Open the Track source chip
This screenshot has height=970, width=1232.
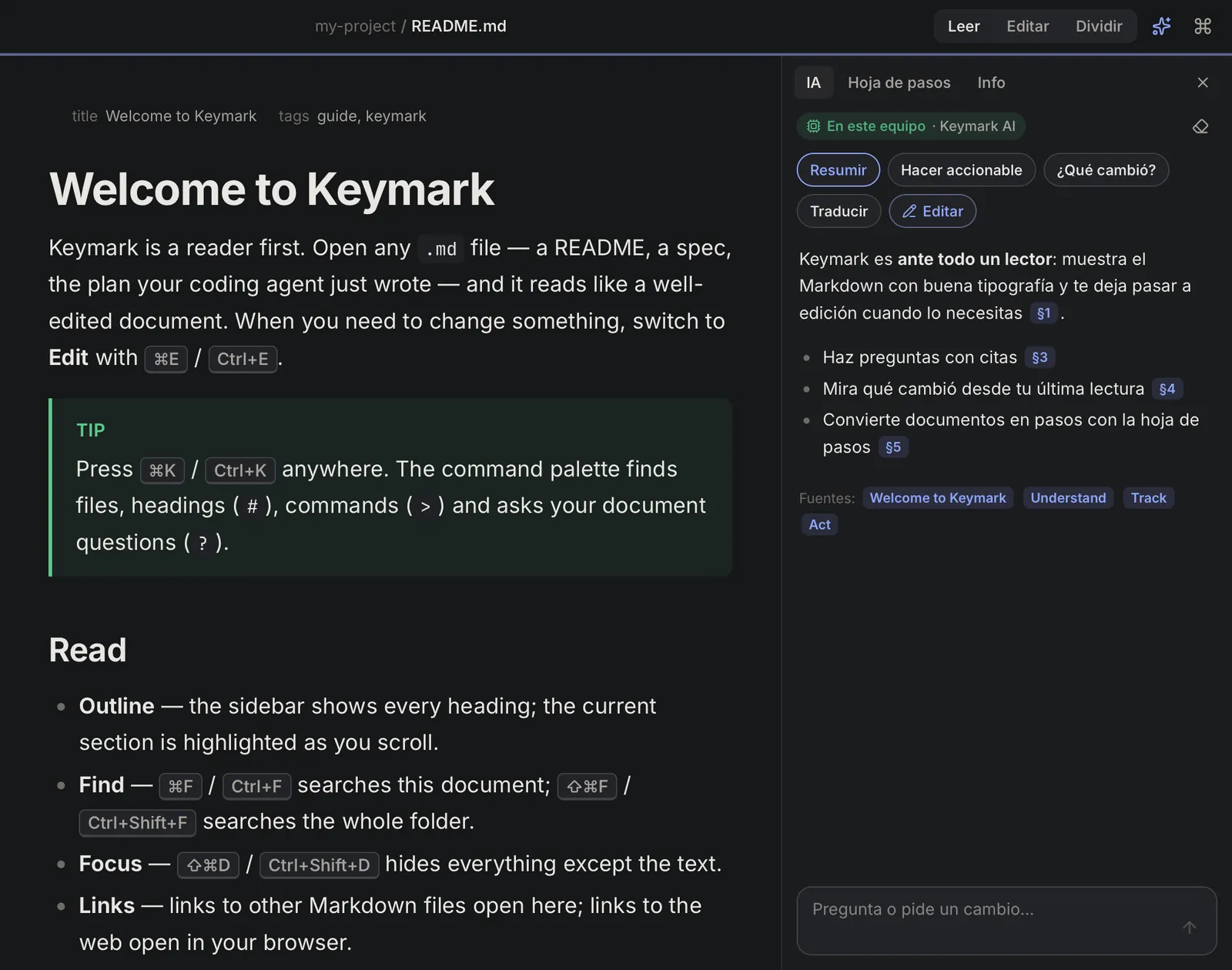coord(1148,498)
